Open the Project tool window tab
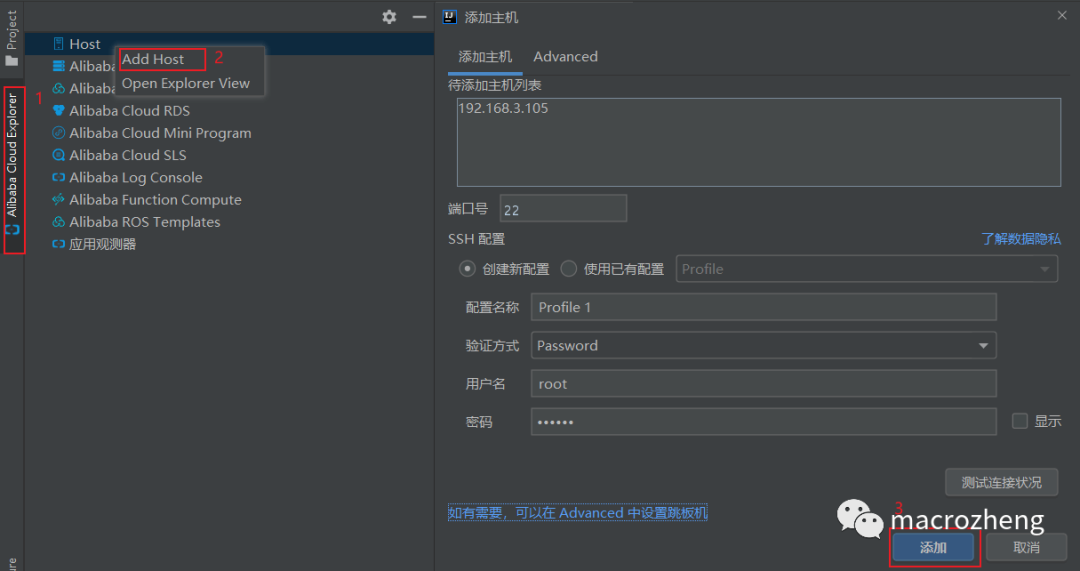This screenshot has height=571, width=1080. click(12, 38)
